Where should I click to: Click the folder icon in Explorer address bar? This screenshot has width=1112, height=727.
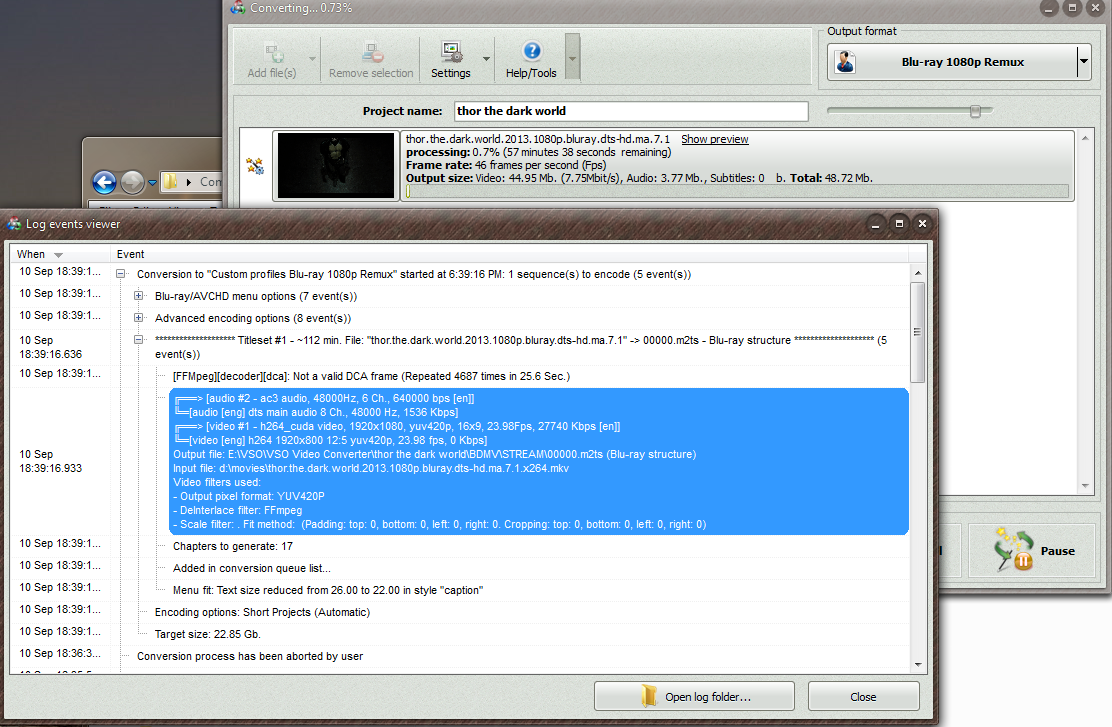point(170,182)
